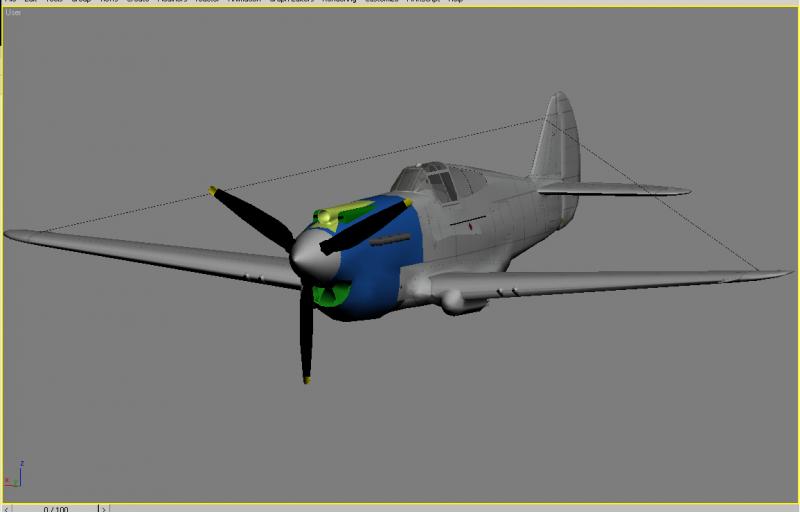800x512 pixels.
Task: Open the Help menu
Action: [455, 2]
